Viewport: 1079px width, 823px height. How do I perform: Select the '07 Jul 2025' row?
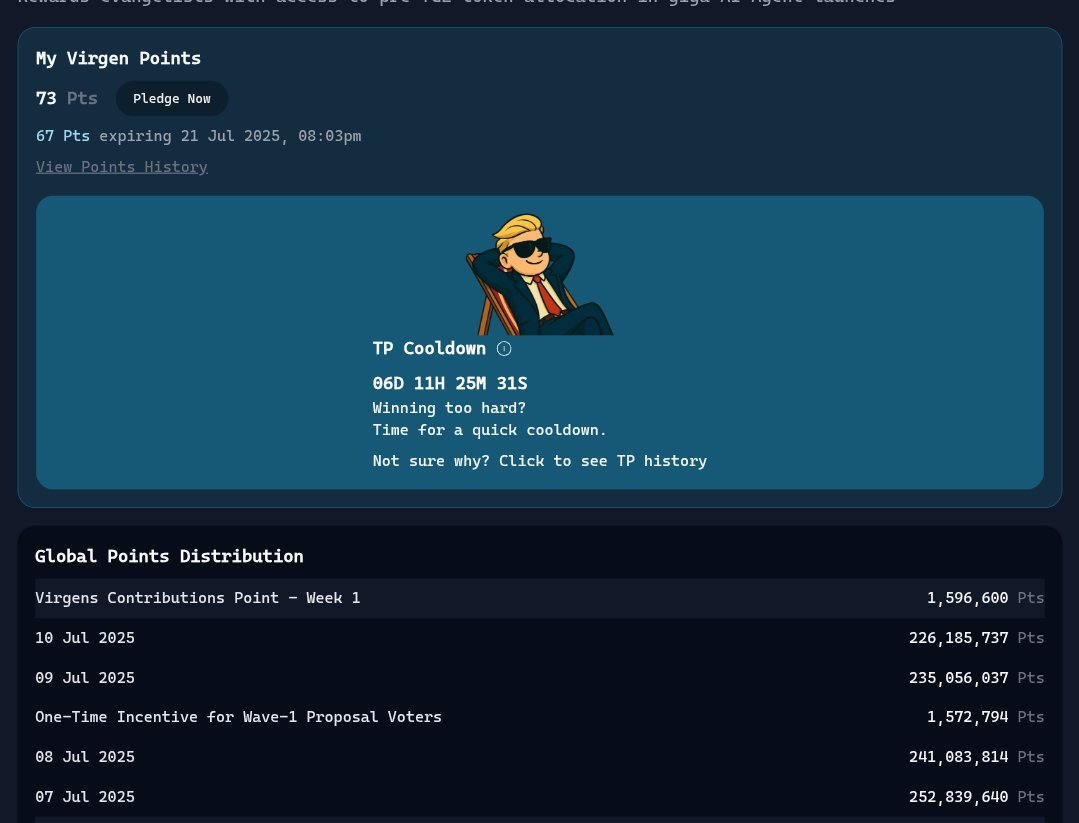540,797
